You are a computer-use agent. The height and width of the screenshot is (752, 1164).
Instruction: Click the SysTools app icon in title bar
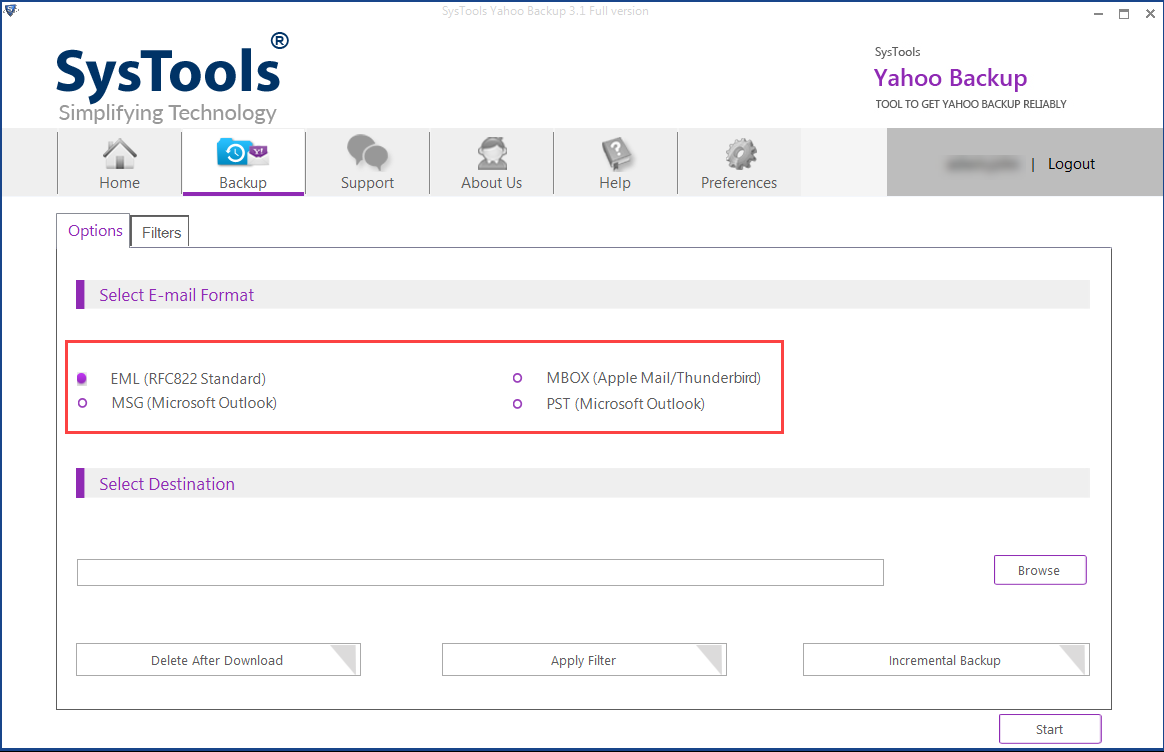pos(10,10)
